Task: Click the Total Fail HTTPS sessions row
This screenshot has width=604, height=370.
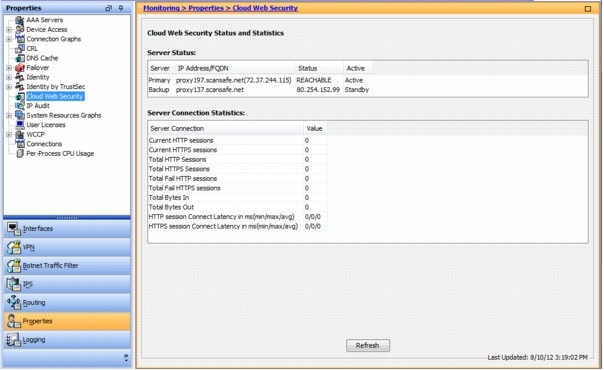Action: (x=238, y=188)
